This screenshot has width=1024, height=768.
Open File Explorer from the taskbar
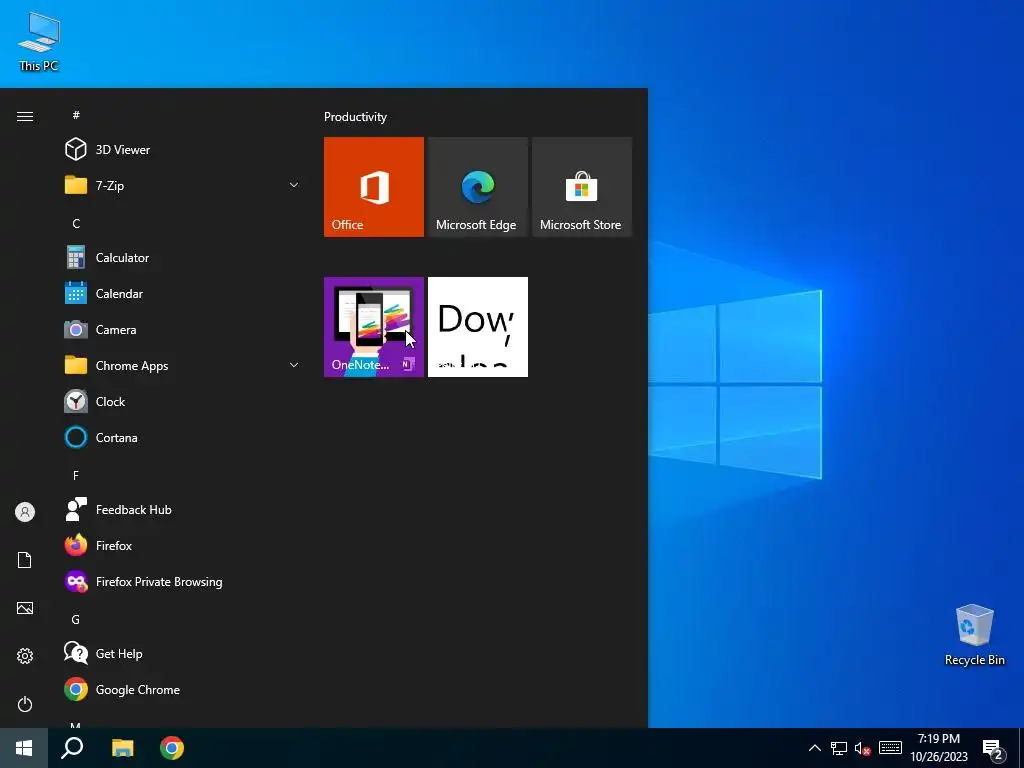coord(122,748)
